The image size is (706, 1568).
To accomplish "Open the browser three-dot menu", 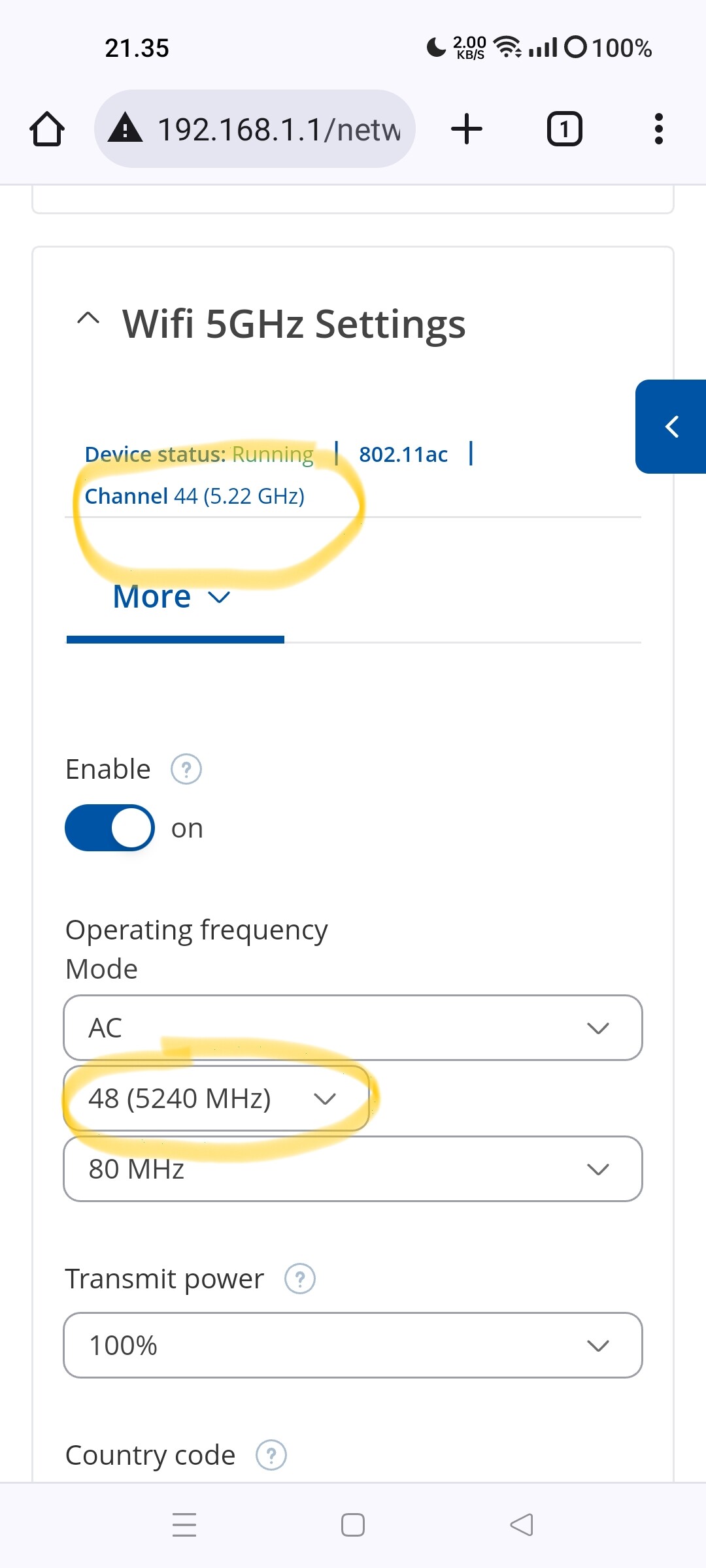I will point(658,129).
